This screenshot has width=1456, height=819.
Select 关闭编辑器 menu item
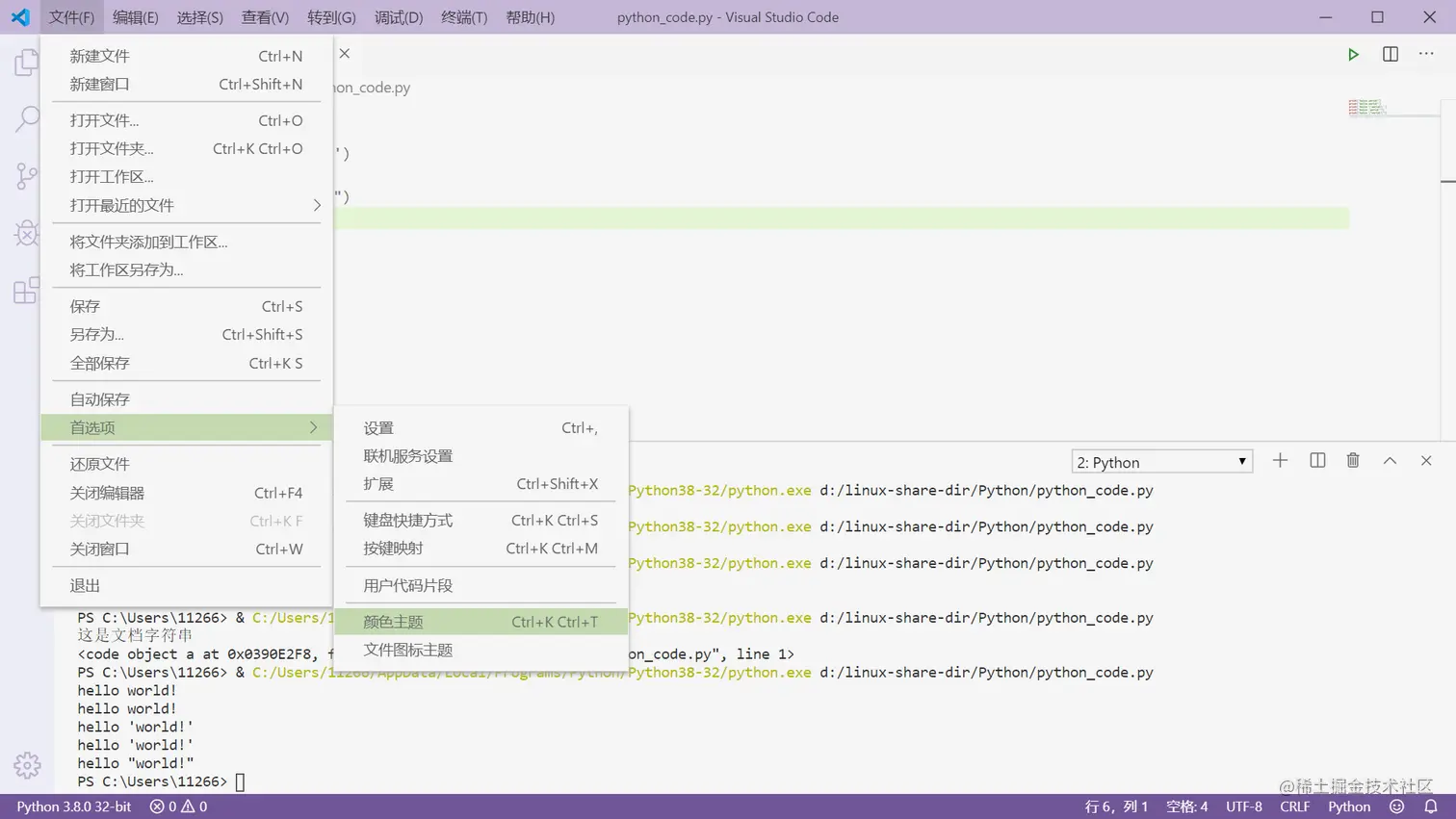click(187, 493)
